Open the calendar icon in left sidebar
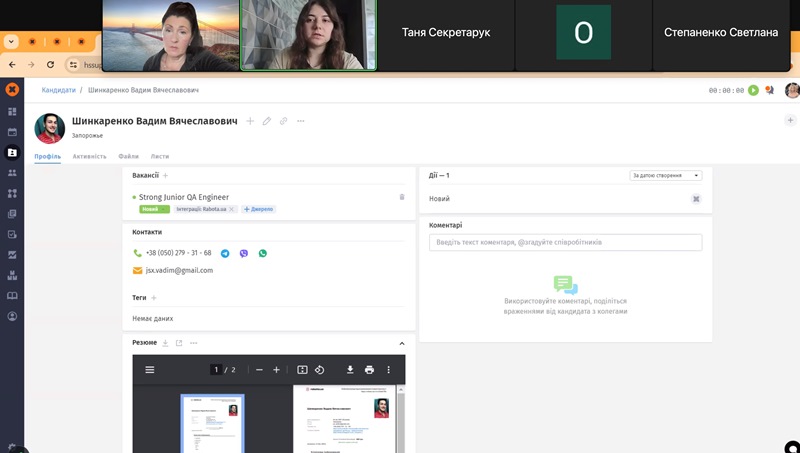 12,131
